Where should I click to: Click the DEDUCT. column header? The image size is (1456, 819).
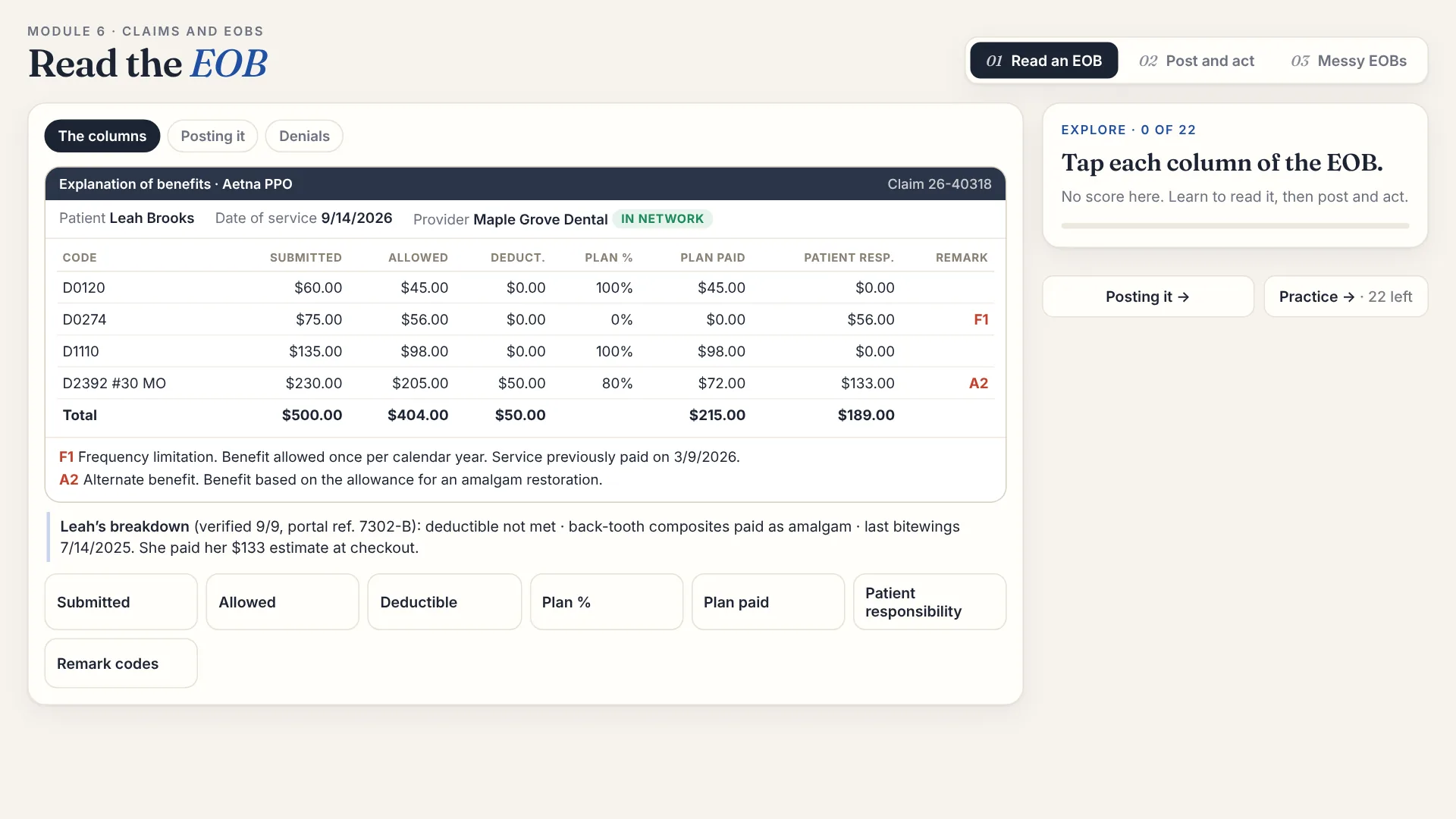pyautogui.click(x=518, y=258)
